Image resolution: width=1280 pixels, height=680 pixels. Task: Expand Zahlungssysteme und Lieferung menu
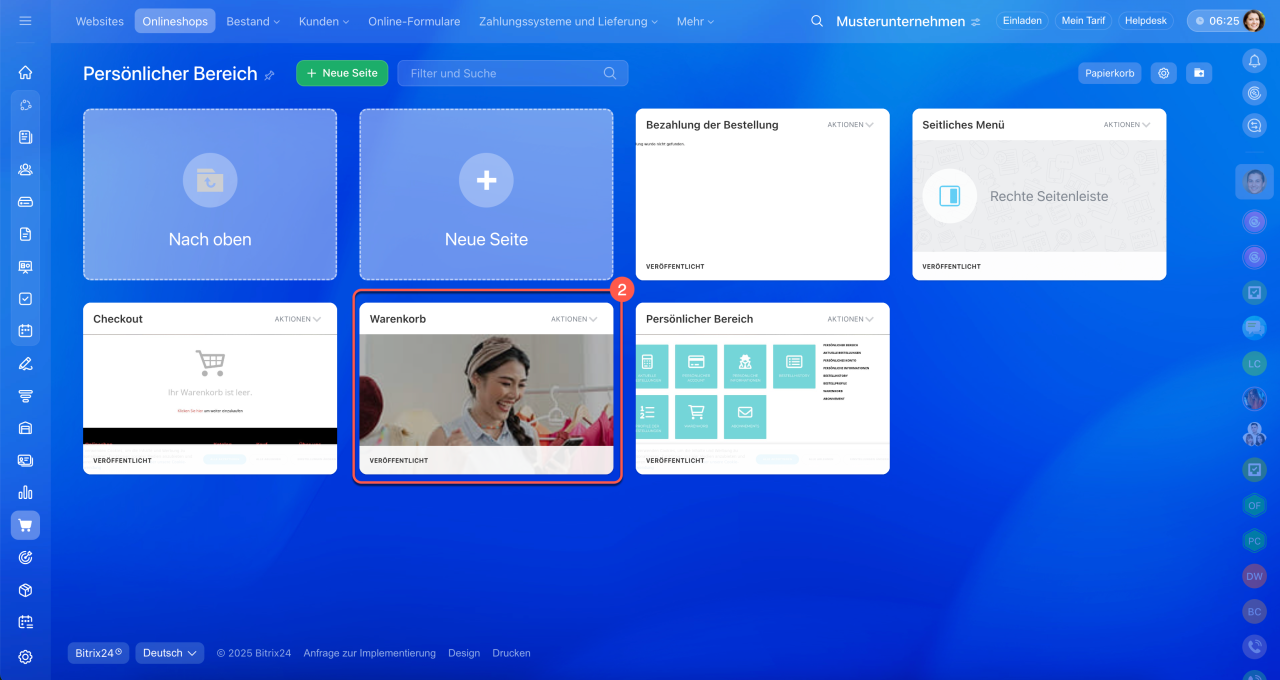[x=568, y=21]
